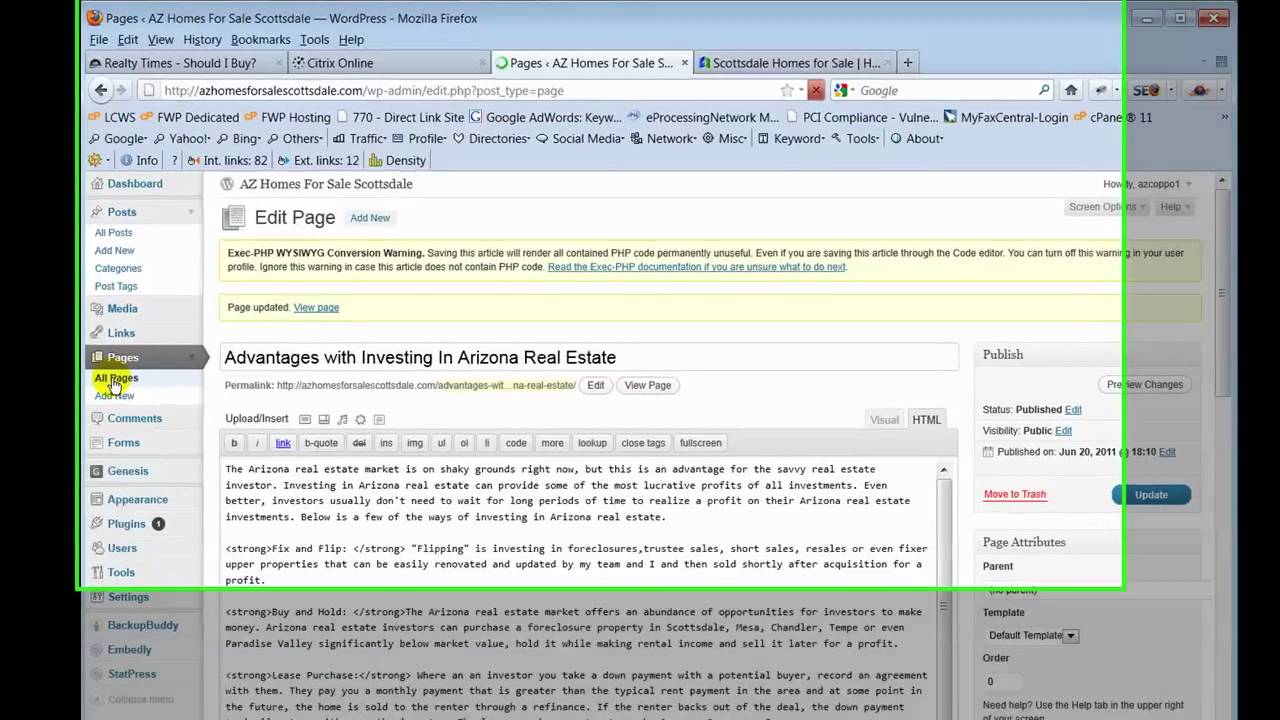1280x720 pixels.
Task: Select the HTML editor tab
Action: pos(926,420)
